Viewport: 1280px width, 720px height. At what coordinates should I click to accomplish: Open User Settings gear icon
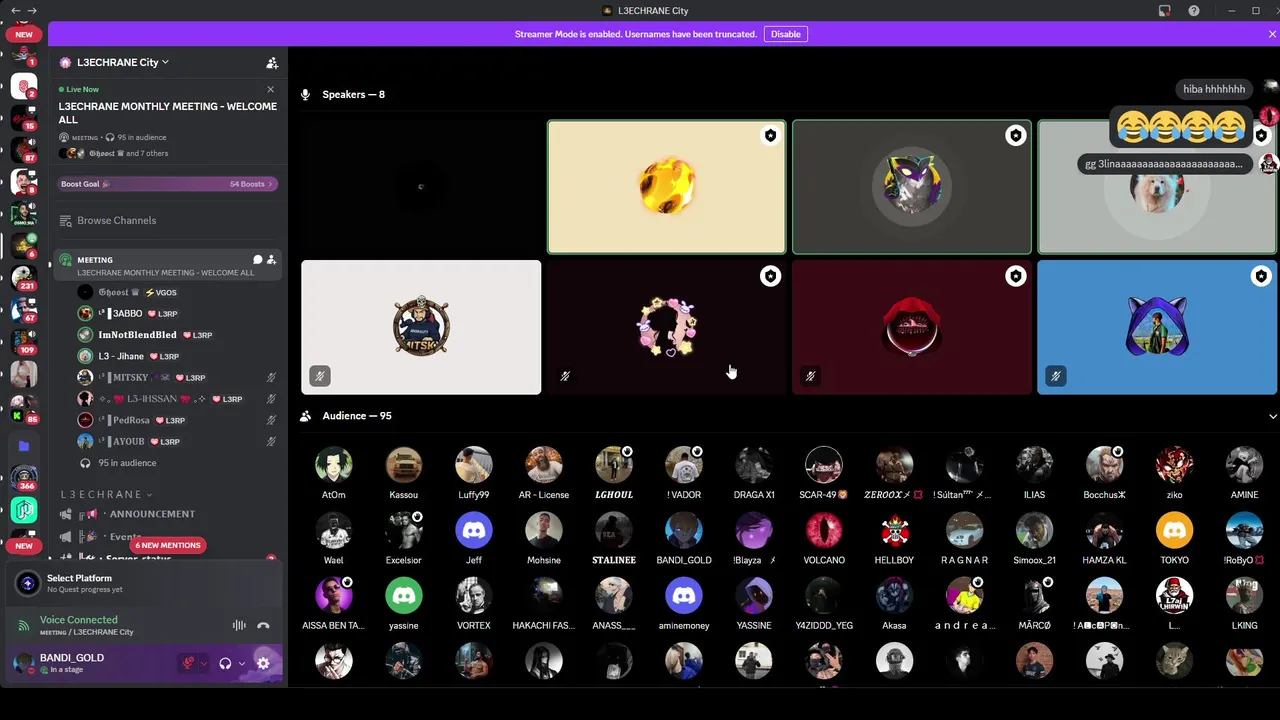(x=263, y=663)
